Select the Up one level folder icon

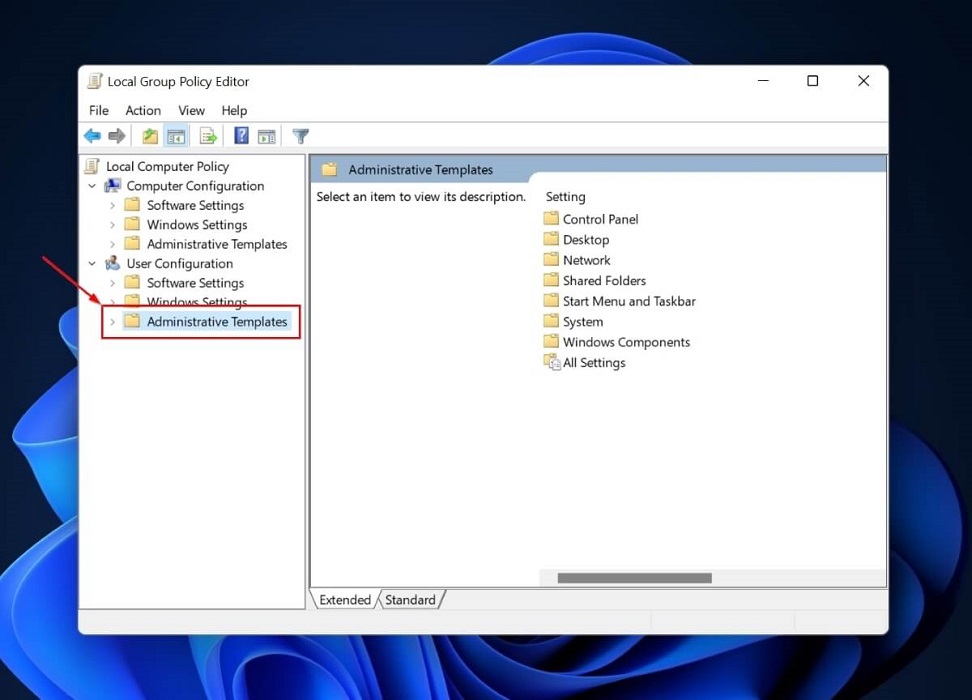(x=149, y=136)
